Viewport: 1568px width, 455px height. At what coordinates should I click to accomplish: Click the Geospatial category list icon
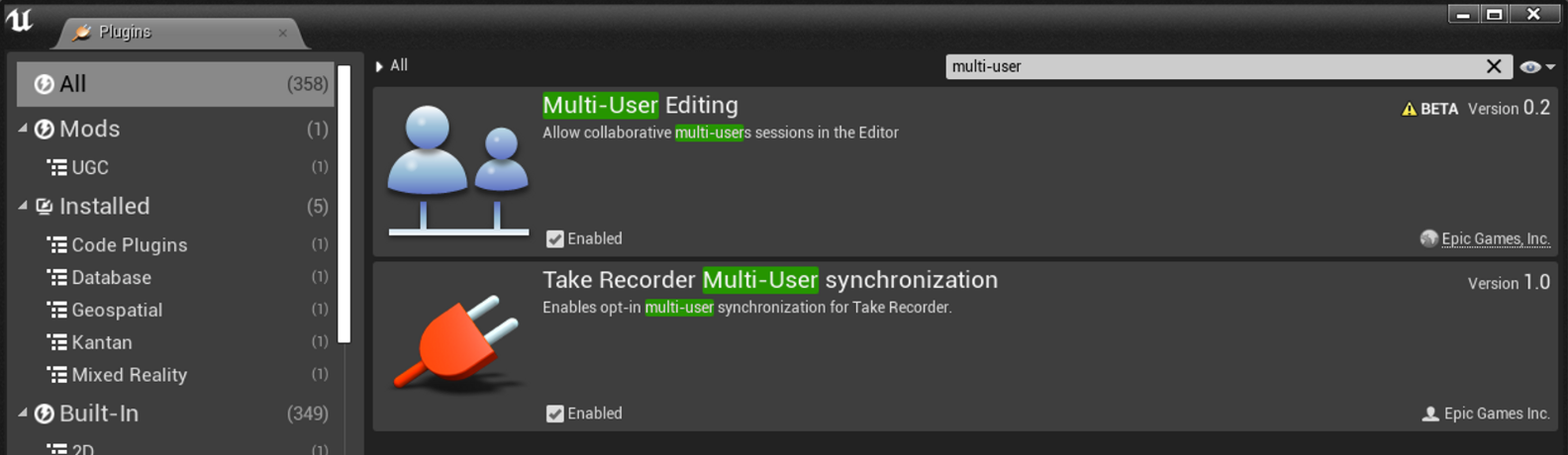coord(57,310)
